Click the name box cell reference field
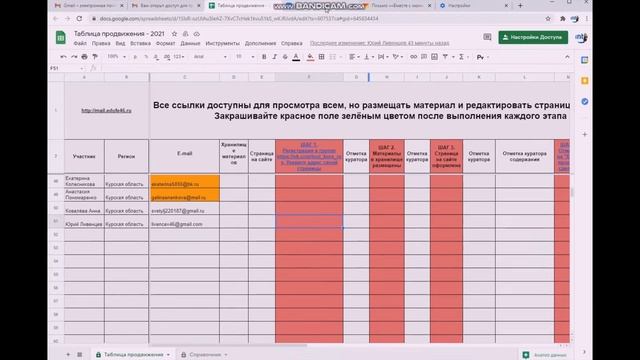Screen dimensions: 640x360 point(66,69)
